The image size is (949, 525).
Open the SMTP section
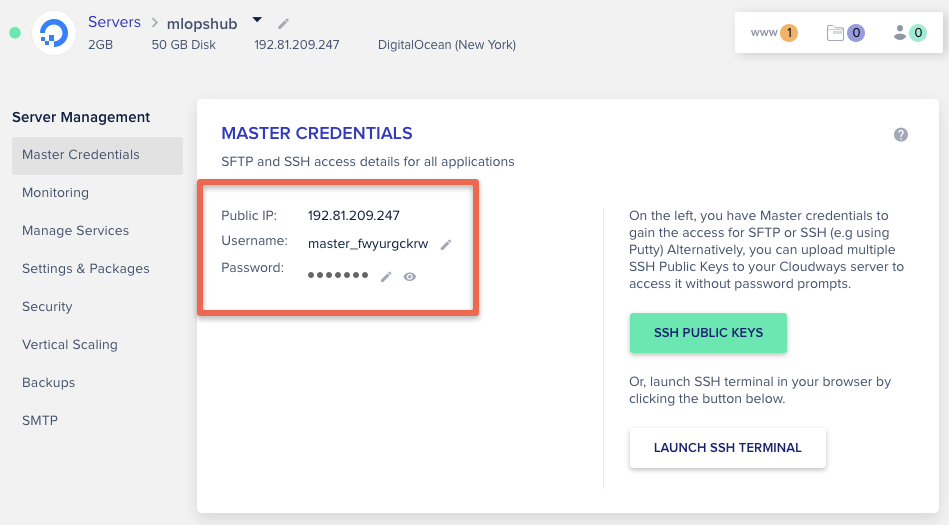click(x=40, y=421)
